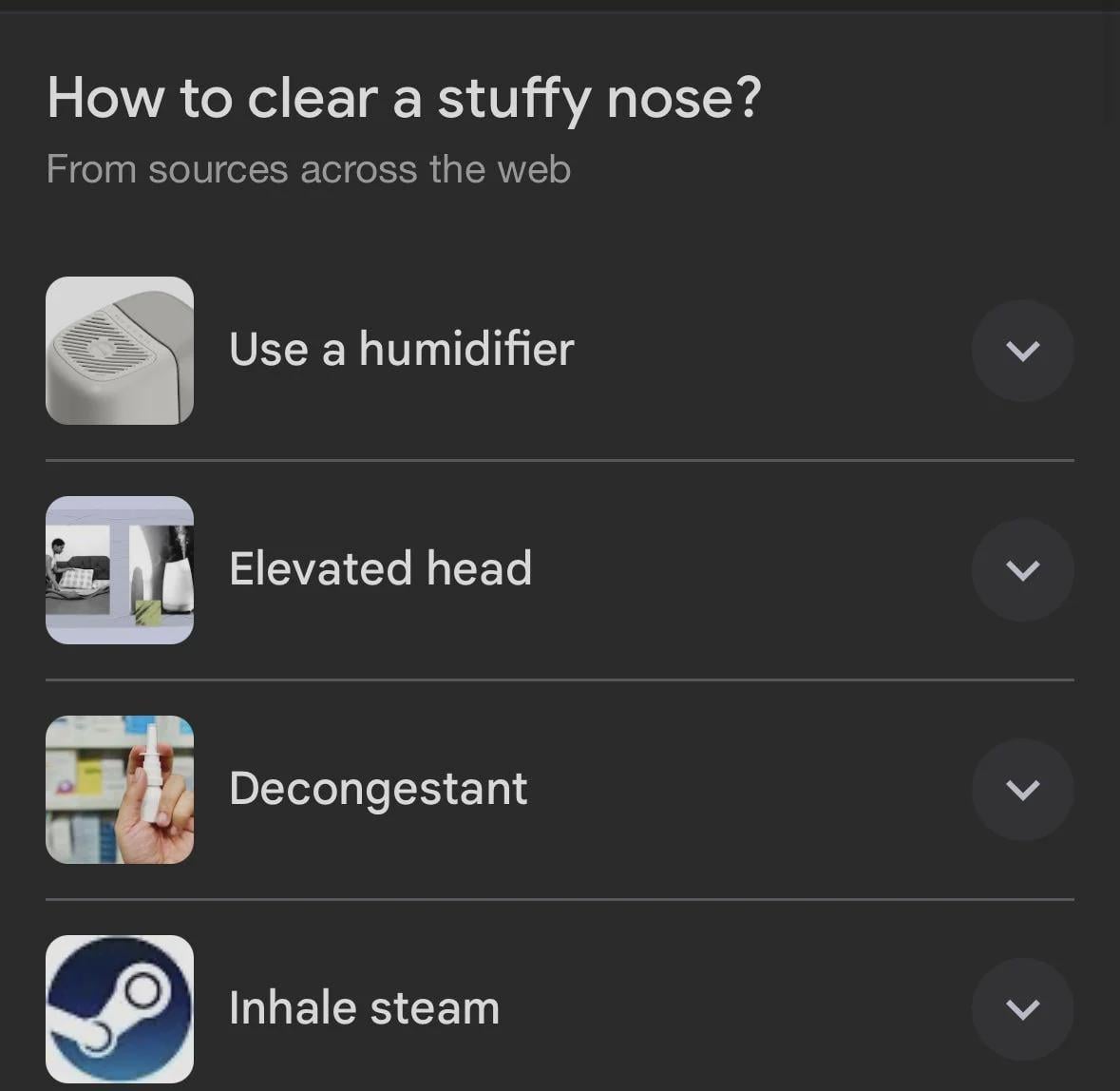Open the Decongestant dropdown chevron
This screenshot has width=1120, height=1091.
click(x=1022, y=790)
